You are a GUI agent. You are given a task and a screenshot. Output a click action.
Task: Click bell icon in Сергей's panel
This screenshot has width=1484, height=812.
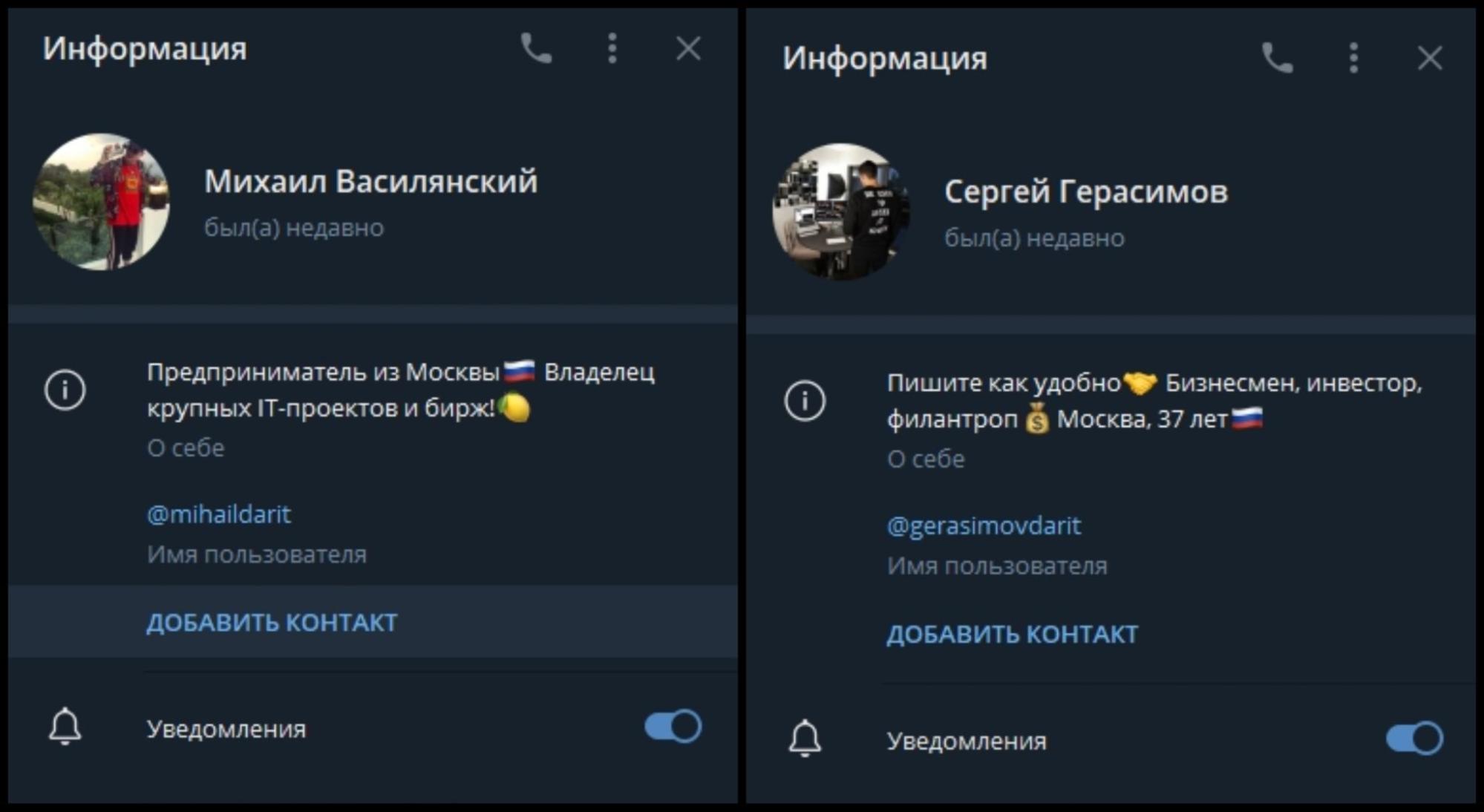[x=805, y=738]
